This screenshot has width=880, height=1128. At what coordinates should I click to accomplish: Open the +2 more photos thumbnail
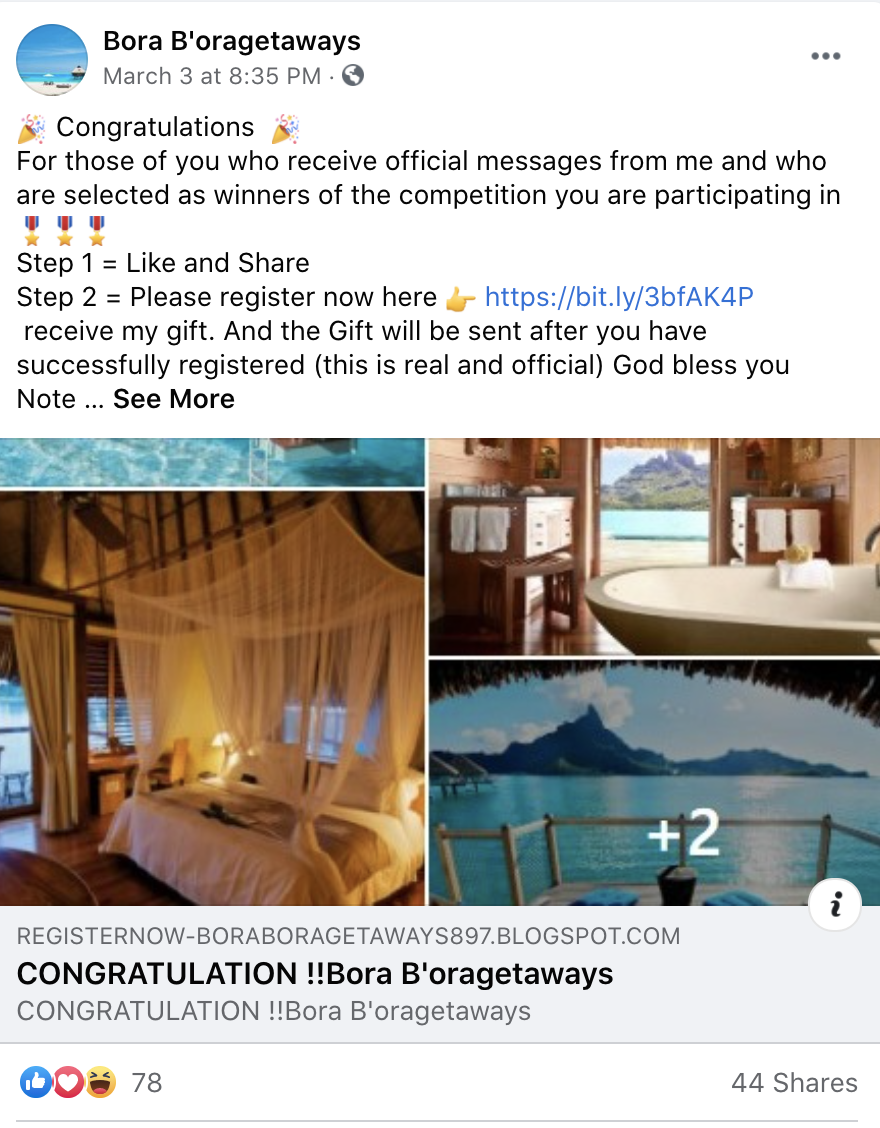click(654, 783)
